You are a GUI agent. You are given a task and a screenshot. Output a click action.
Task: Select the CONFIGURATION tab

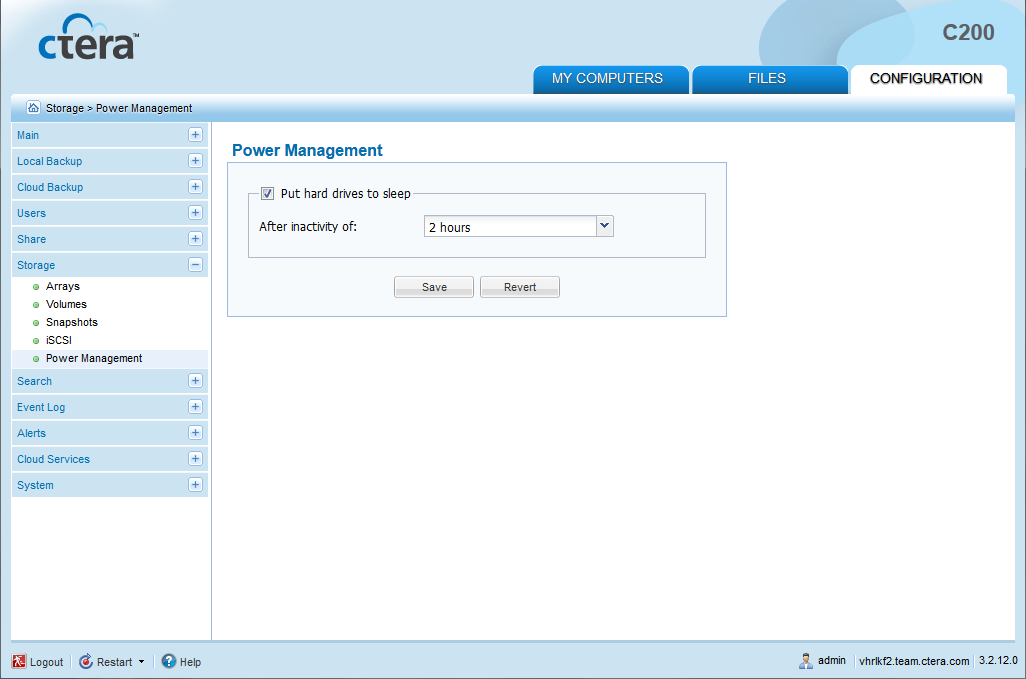928,78
